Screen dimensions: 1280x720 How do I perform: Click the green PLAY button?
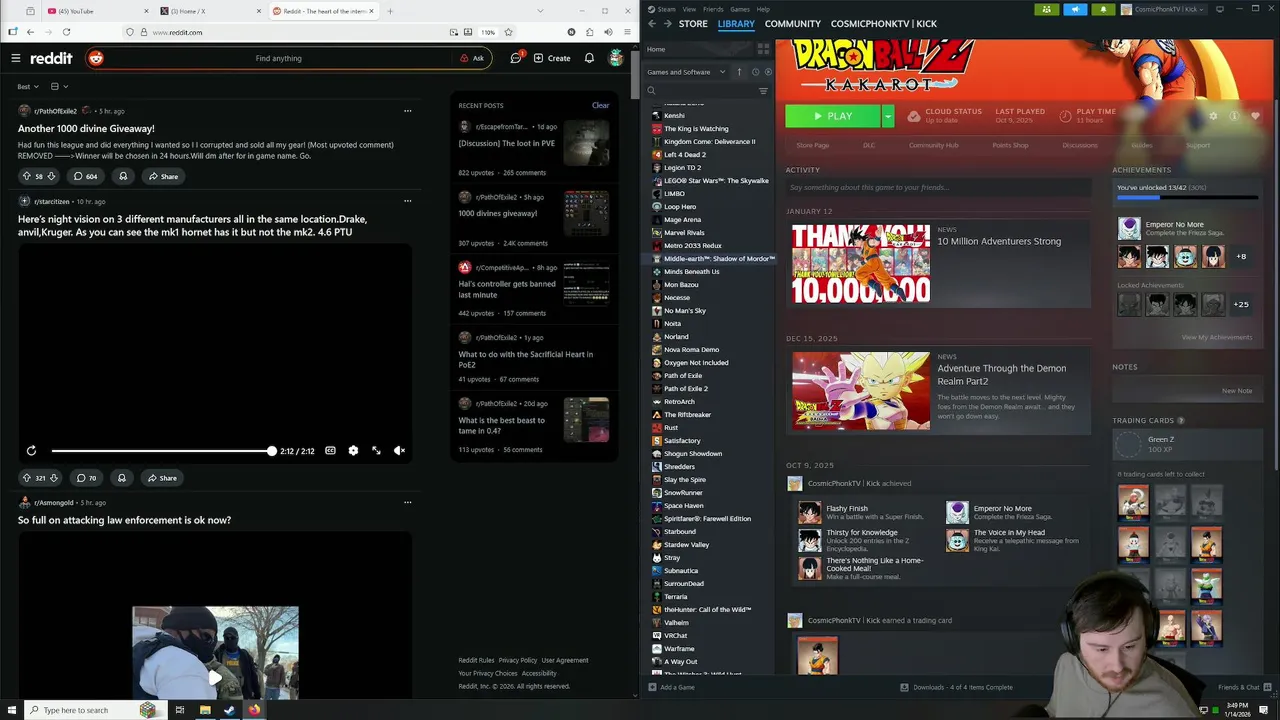click(x=833, y=116)
